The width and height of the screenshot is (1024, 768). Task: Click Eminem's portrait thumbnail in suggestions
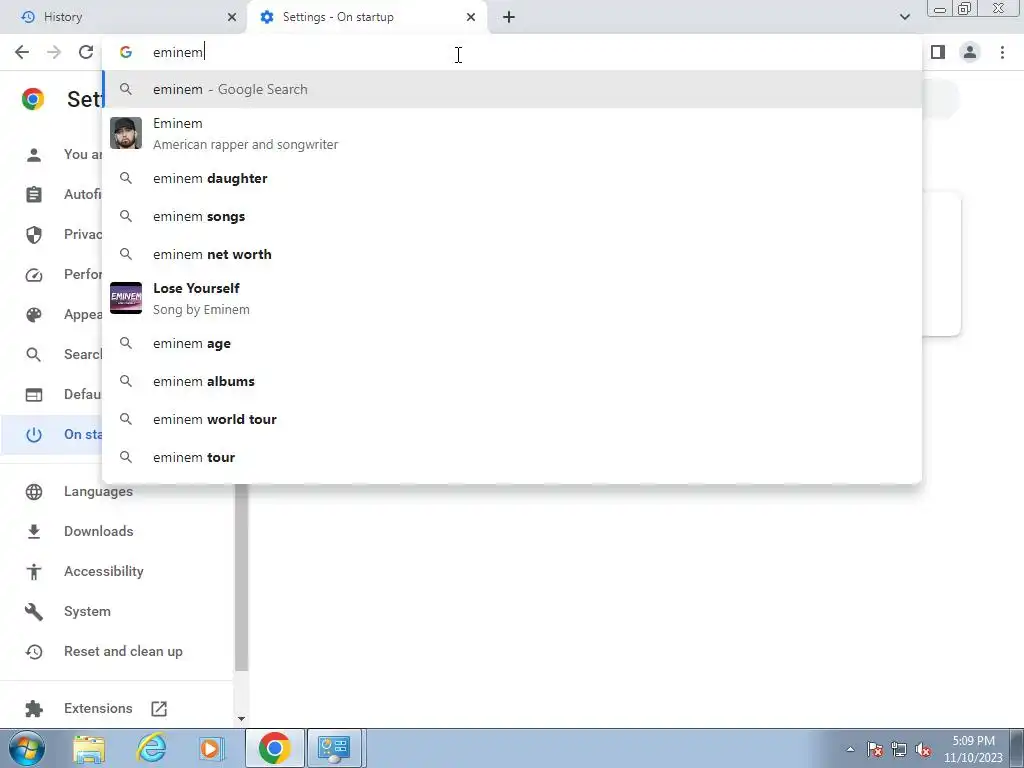126,133
